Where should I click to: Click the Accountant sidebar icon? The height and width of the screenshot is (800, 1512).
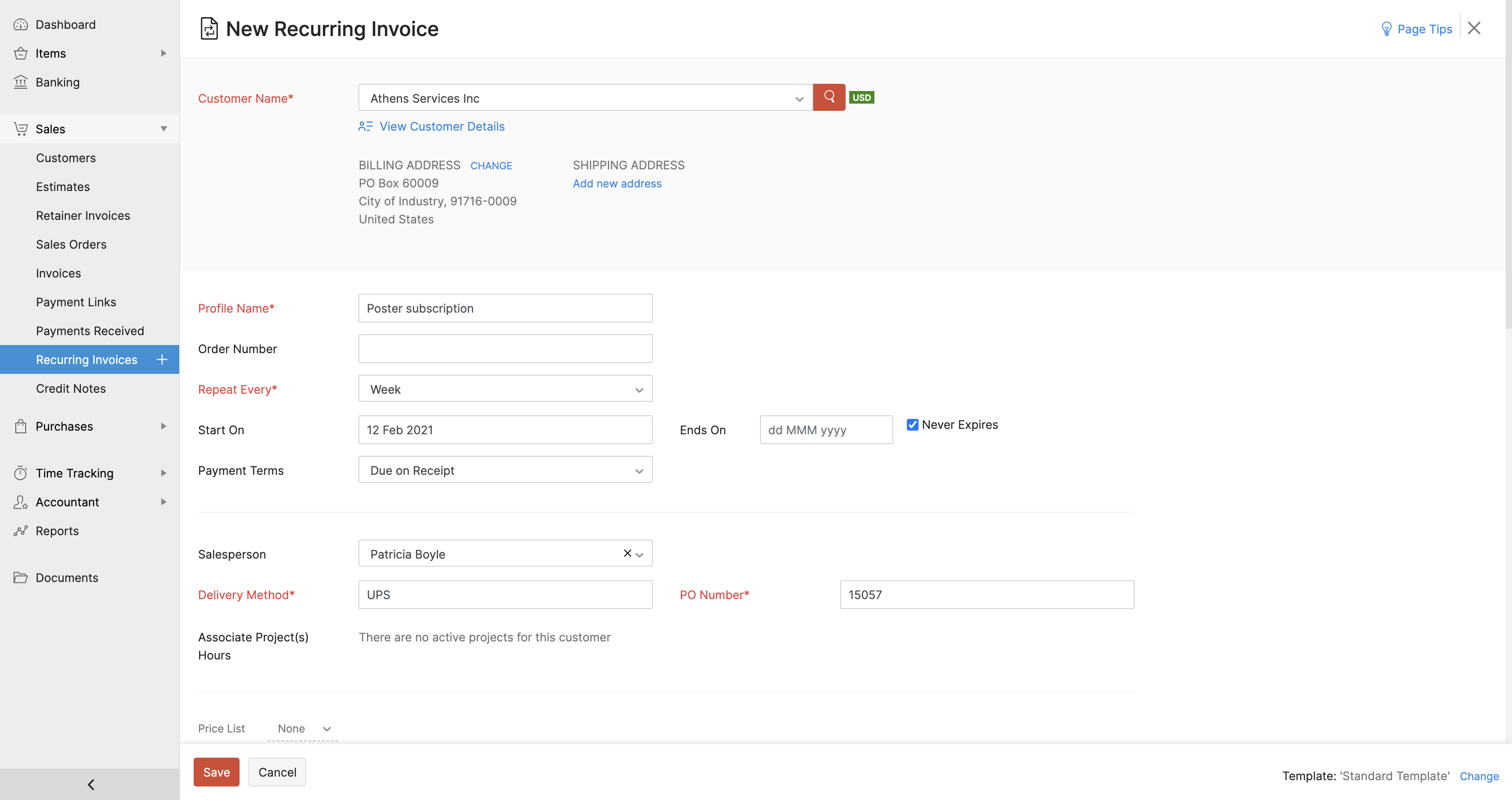(x=21, y=501)
